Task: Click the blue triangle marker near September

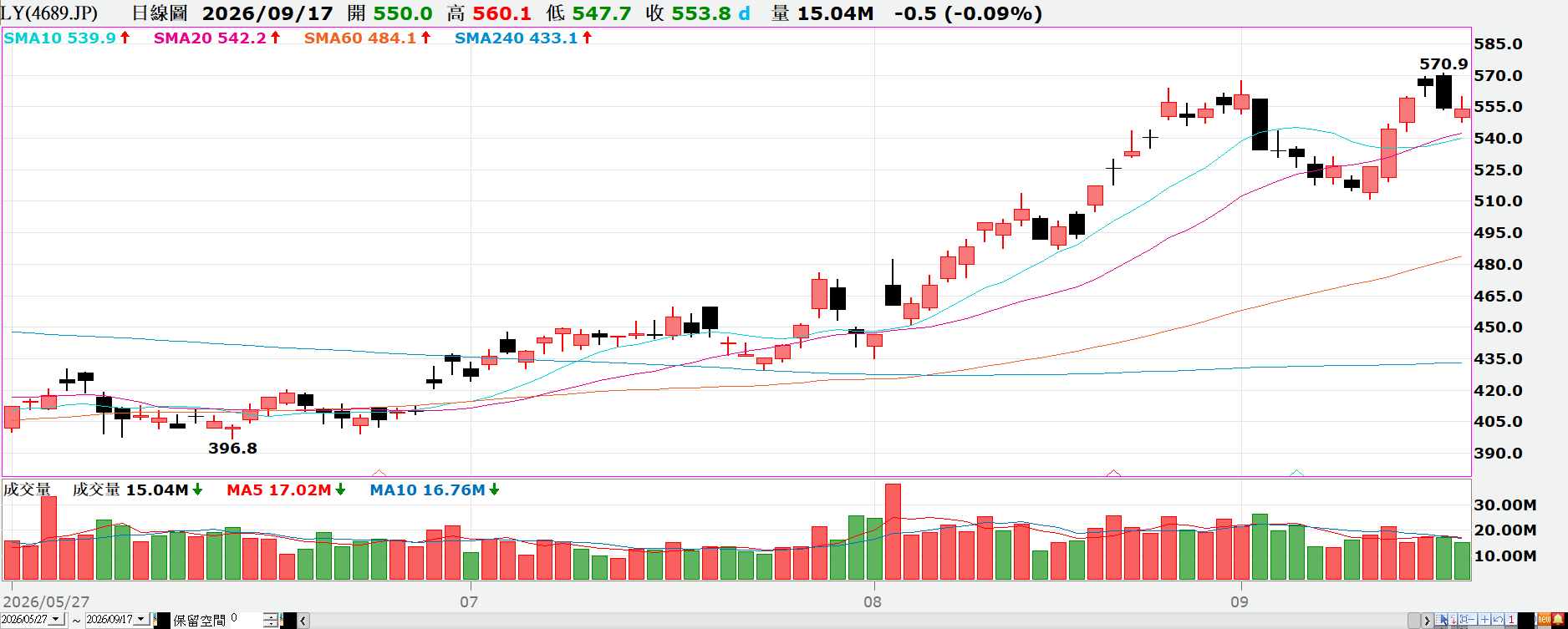Action: click(x=1296, y=473)
